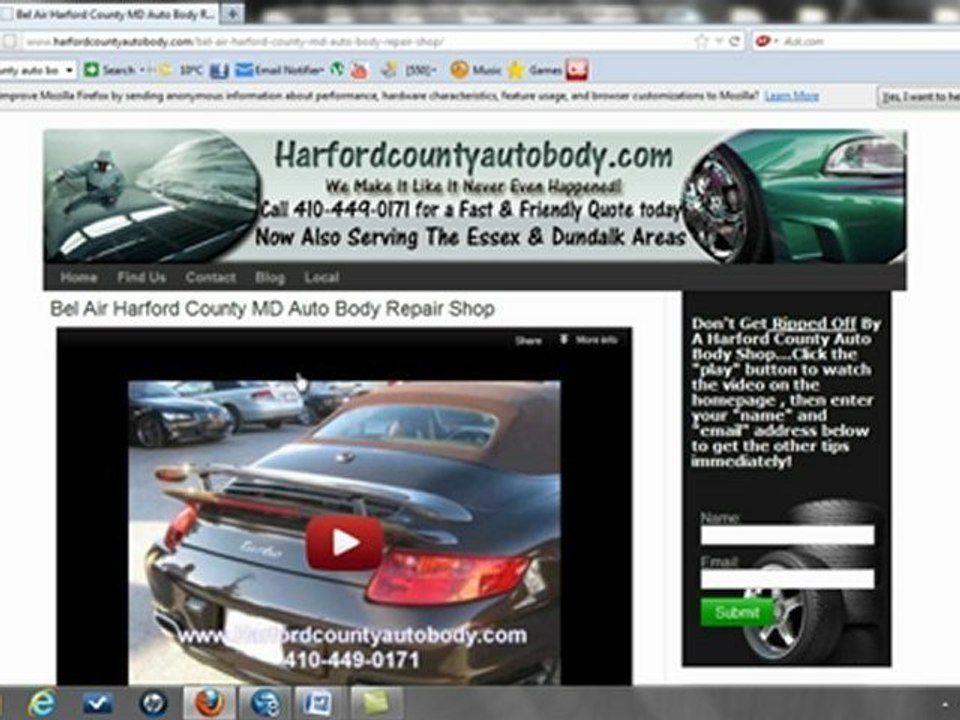960x720 pixels.
Task: Open the Email Notifier toolbar button
Action: click(x=280, y=70)
